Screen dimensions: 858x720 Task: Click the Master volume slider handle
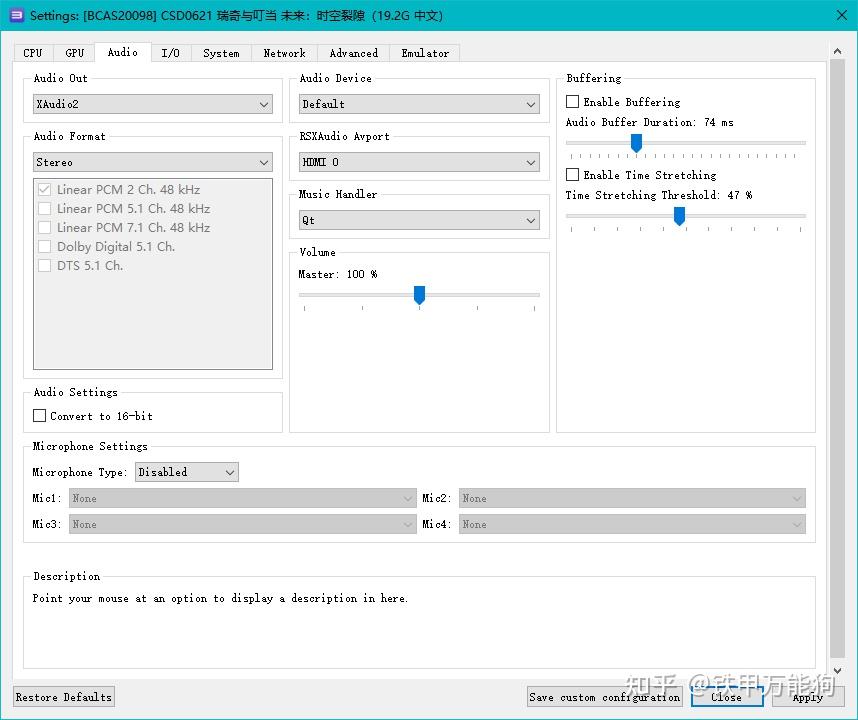(x=420, y=295)
